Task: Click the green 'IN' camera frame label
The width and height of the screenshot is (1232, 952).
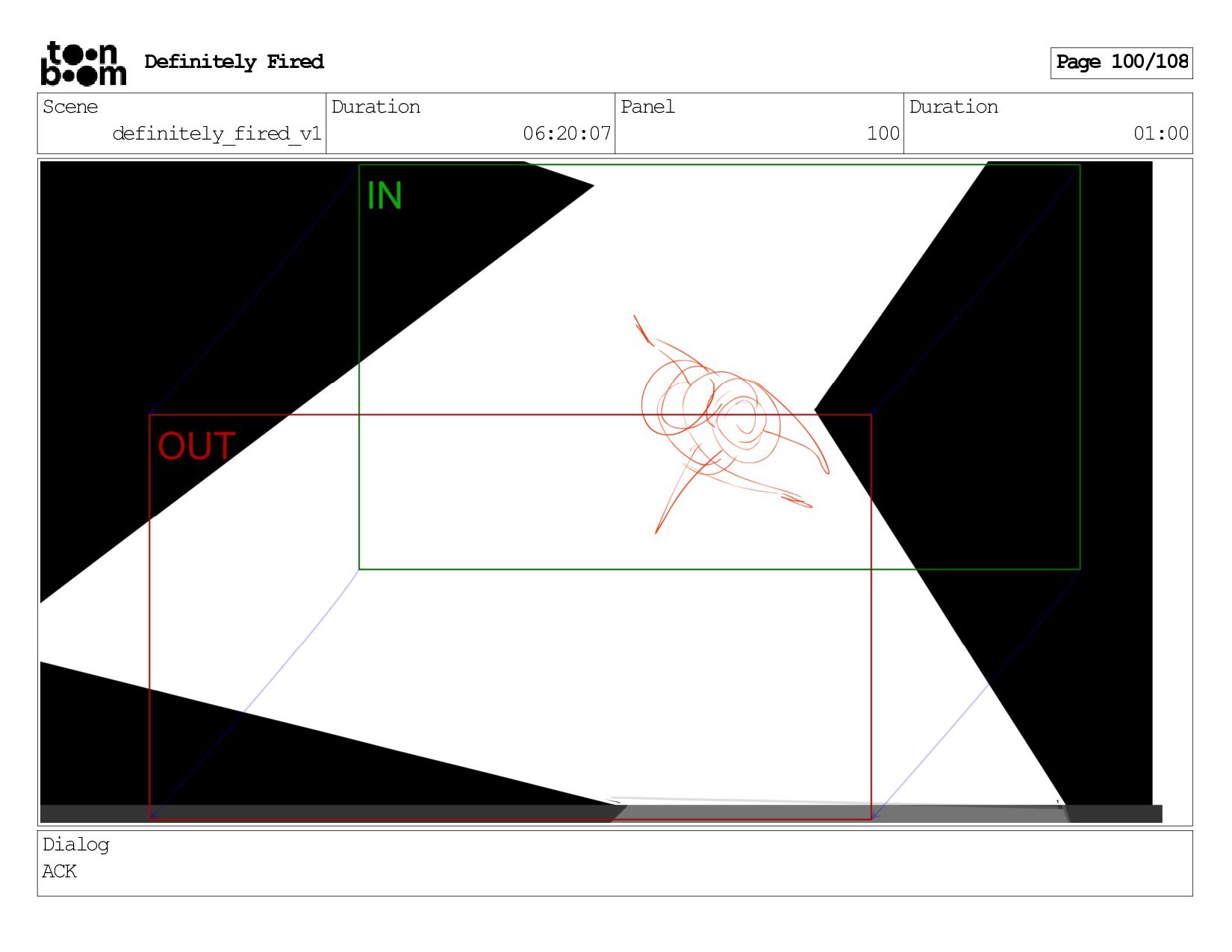Action: [385, 196]
